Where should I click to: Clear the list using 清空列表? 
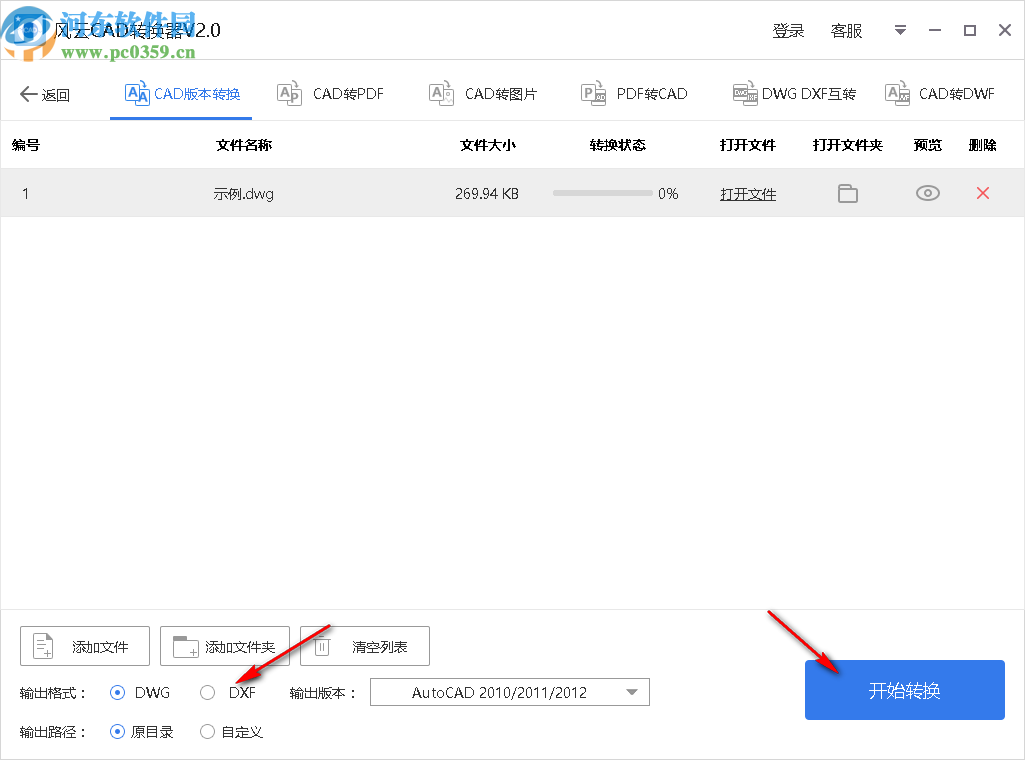point(365,646)
